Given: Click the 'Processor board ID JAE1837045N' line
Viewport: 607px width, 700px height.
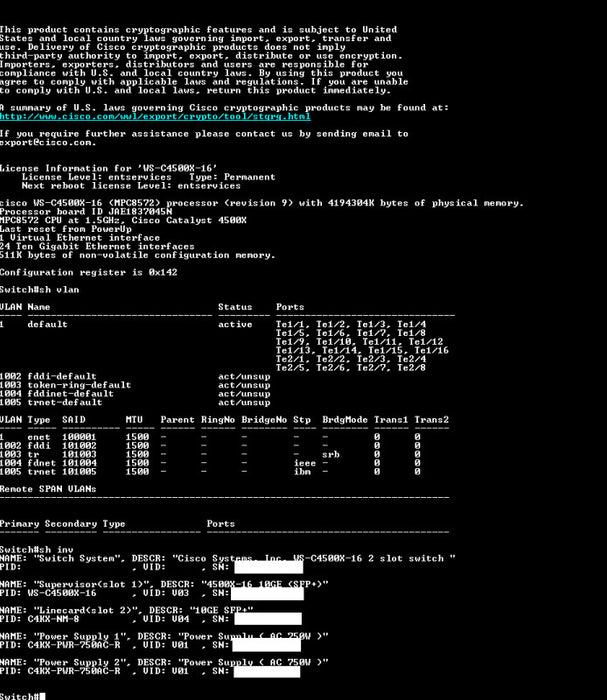Looking at the screenshot, I should click(86, 212).
